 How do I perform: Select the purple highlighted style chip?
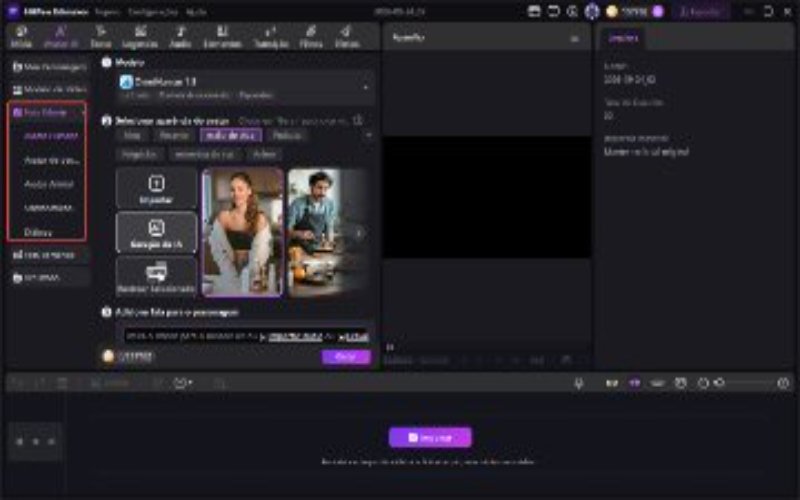coord(231,135)
